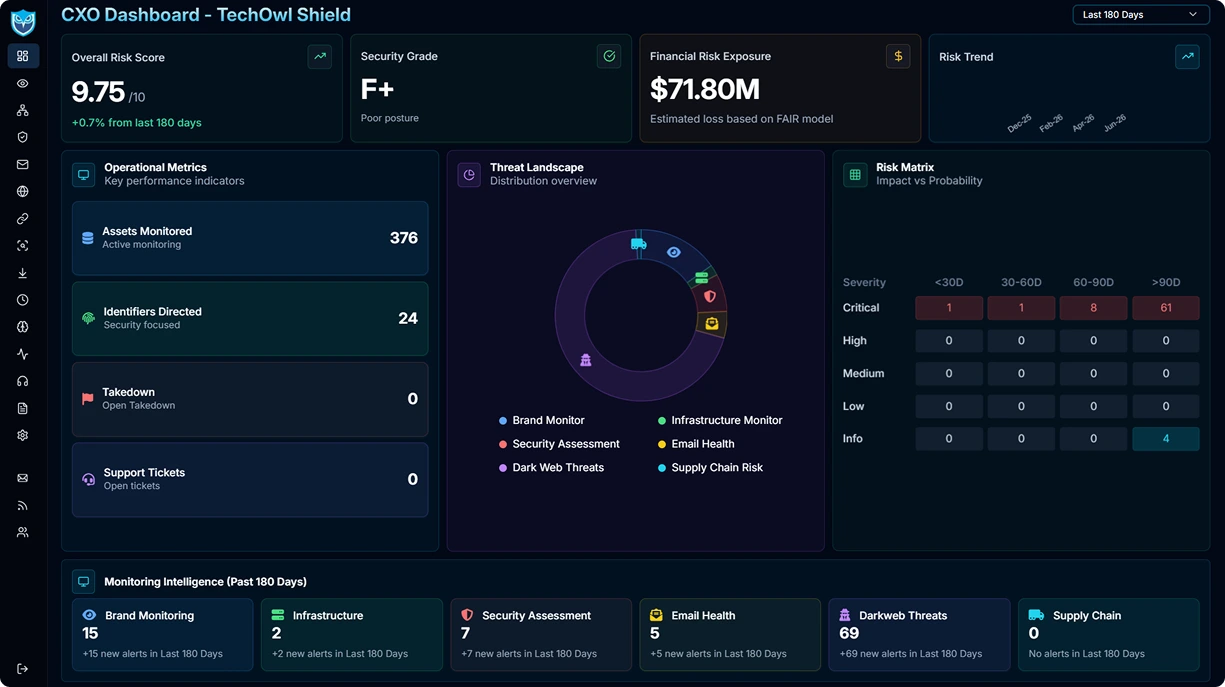Open the users icon in sidebar
Screen dimensions: 1225x687
click(23, 532)
